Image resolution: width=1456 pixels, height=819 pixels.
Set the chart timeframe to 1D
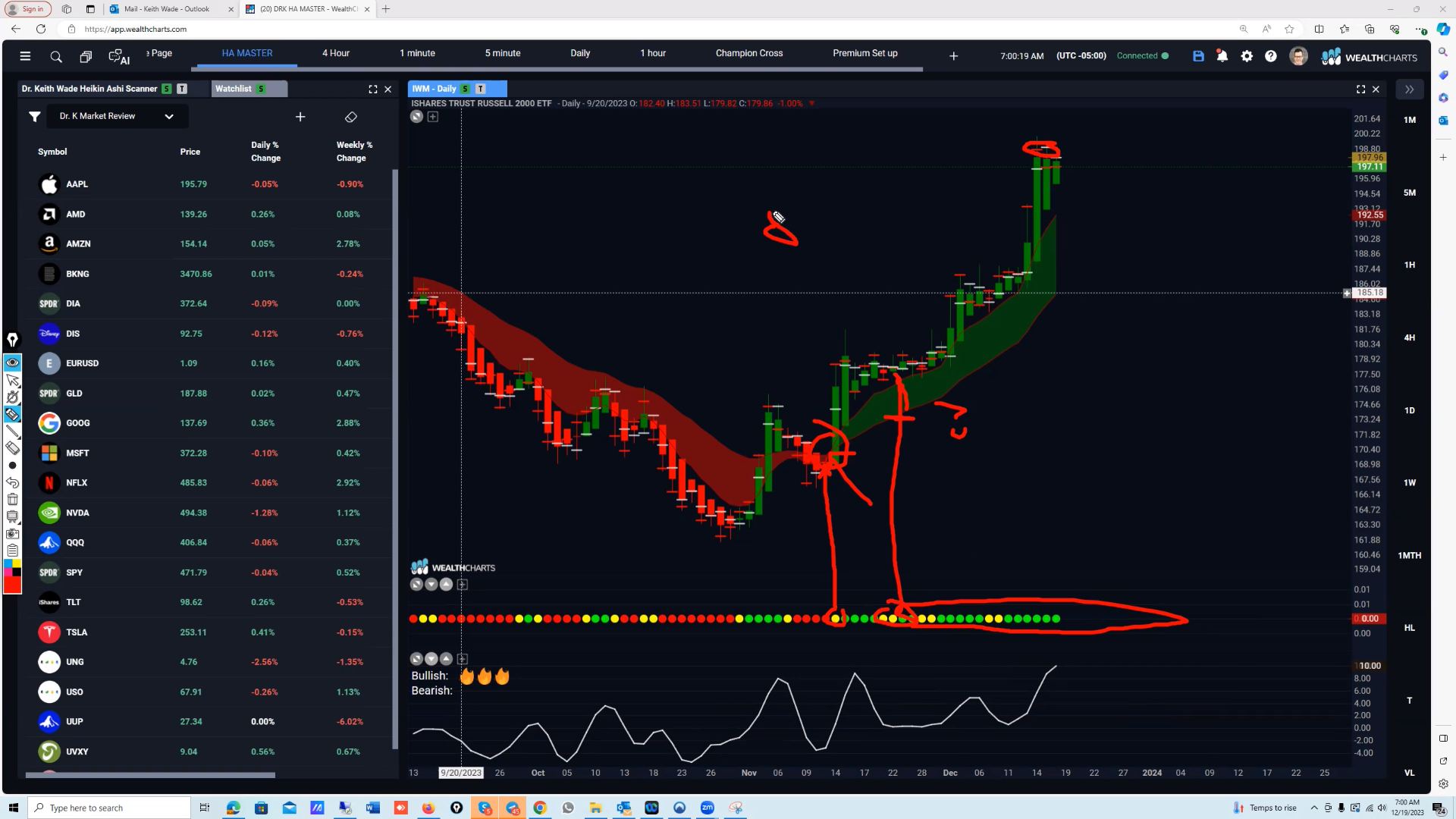point(1410,411)
